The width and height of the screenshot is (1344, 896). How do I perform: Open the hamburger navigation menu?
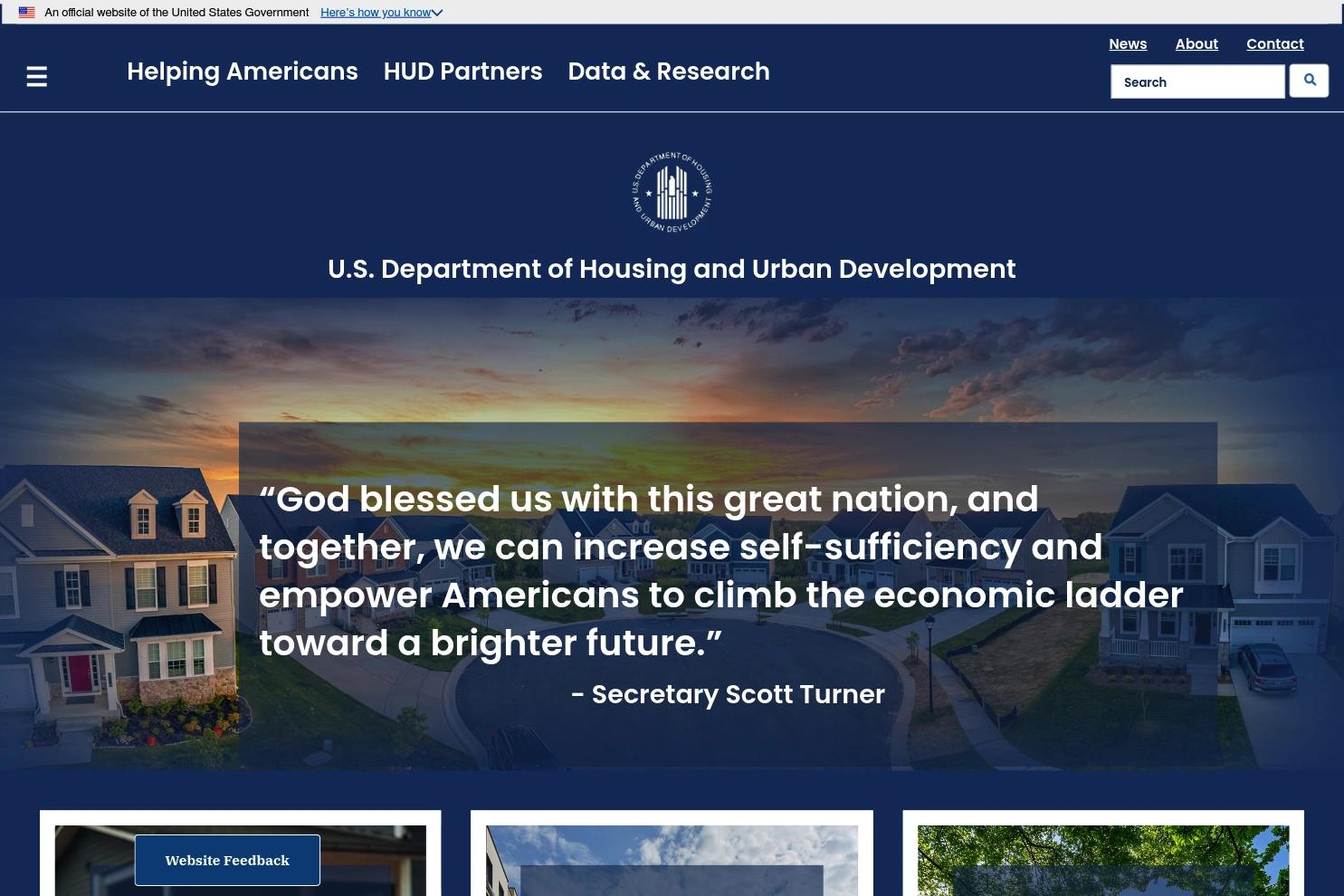pos(36,76)
